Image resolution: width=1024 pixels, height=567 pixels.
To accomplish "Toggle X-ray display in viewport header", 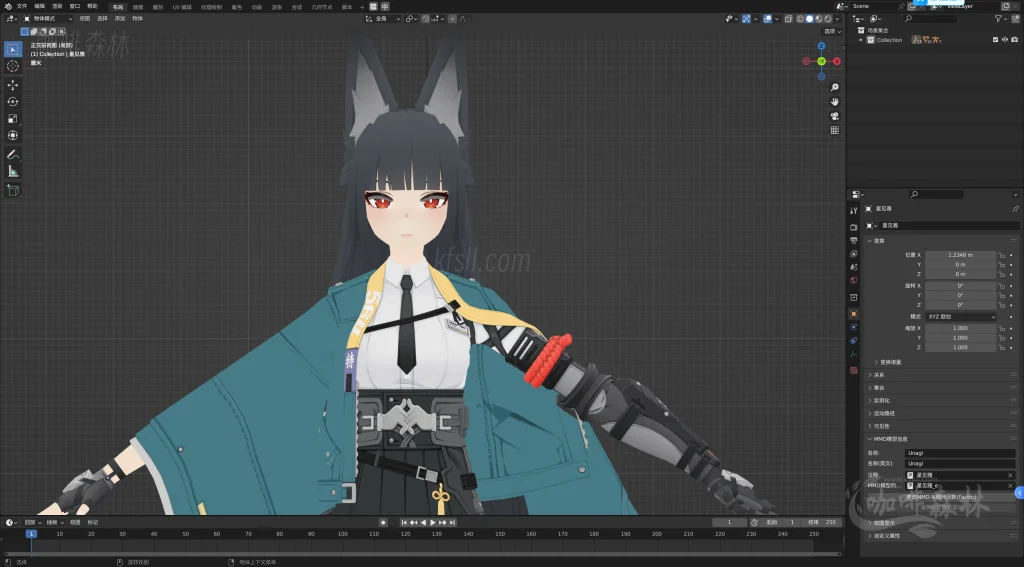I will pos(788,19).
